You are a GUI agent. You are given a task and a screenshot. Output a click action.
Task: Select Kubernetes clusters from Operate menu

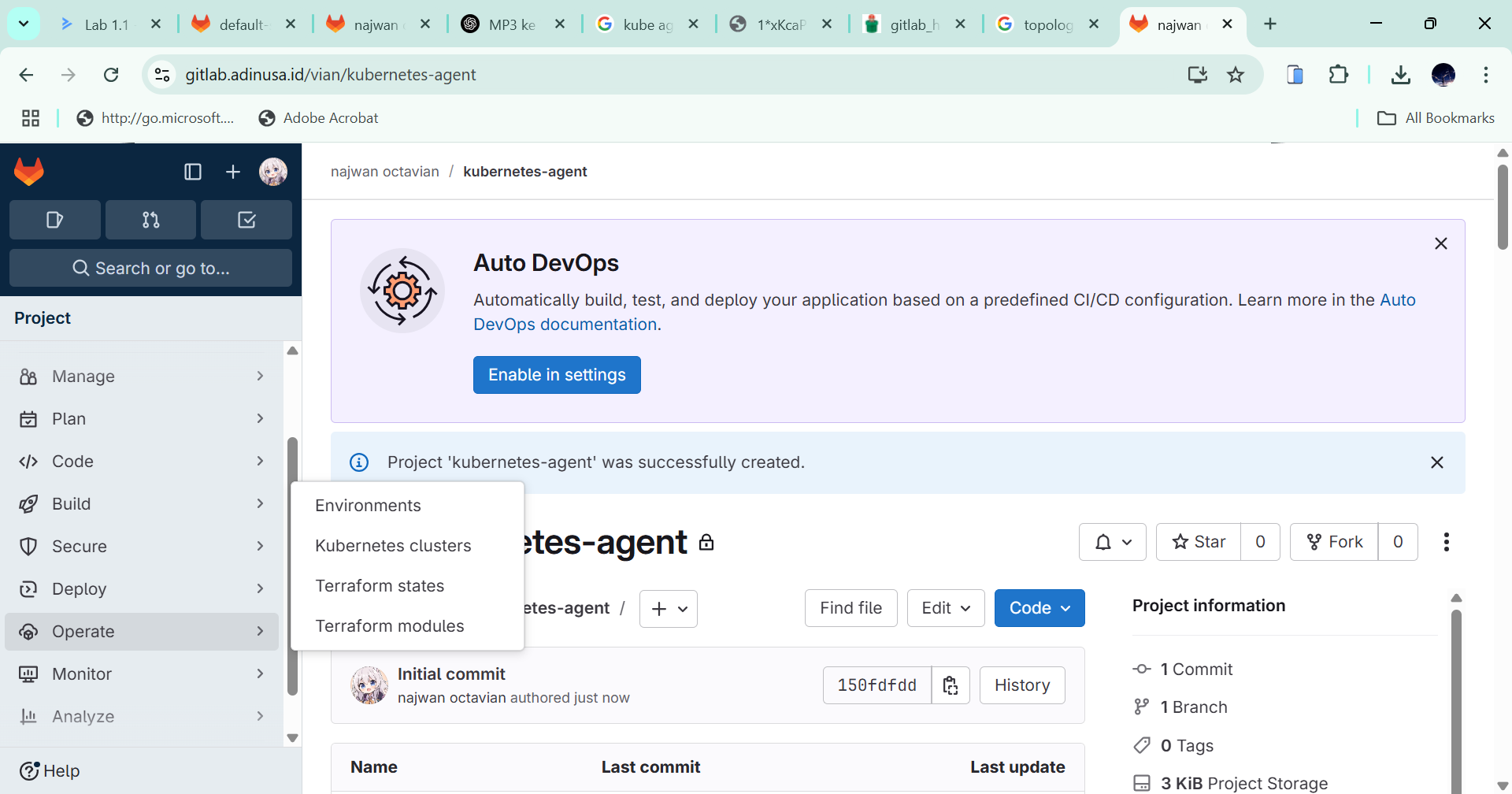(393, 546)
